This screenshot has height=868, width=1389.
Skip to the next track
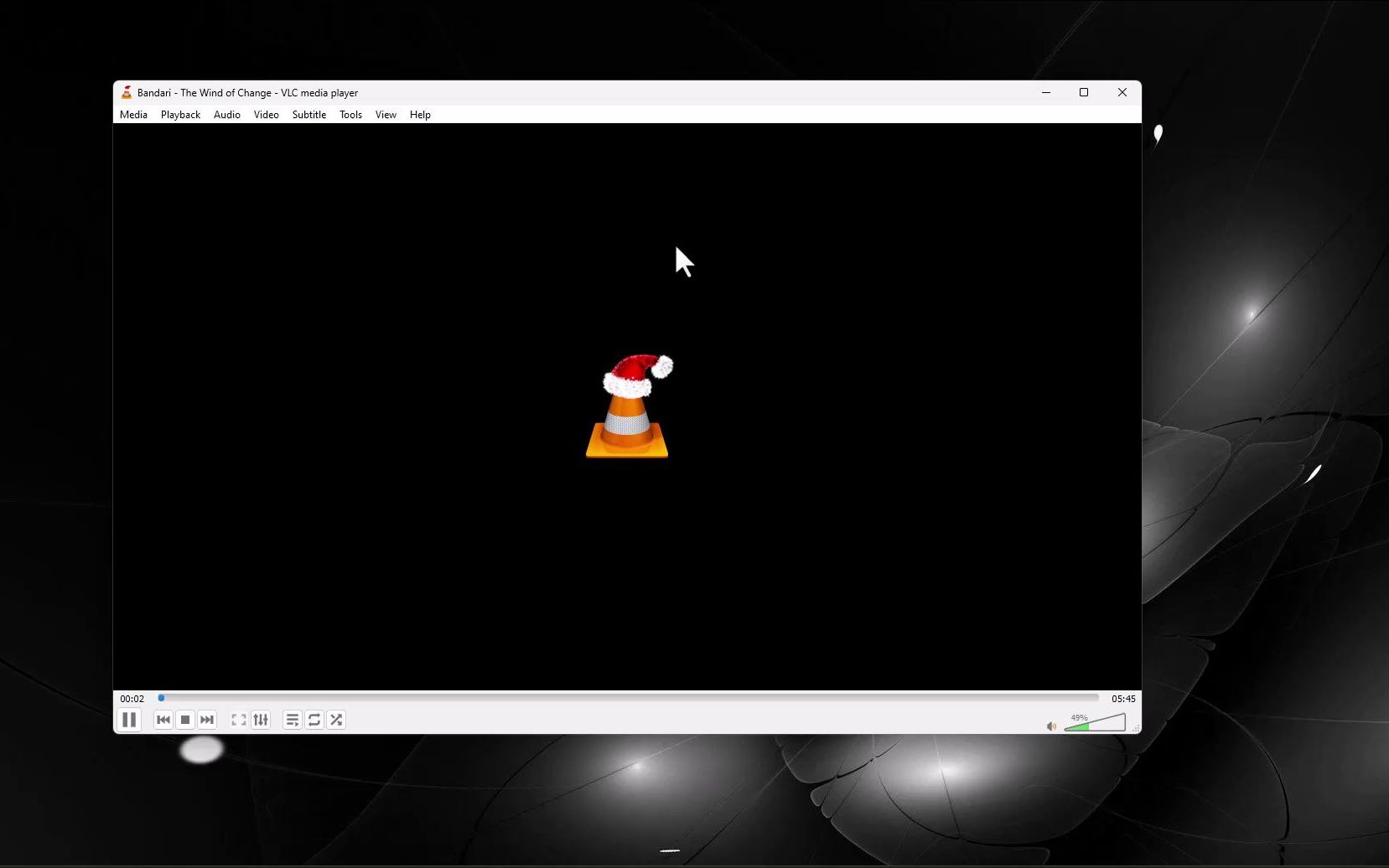207,720
